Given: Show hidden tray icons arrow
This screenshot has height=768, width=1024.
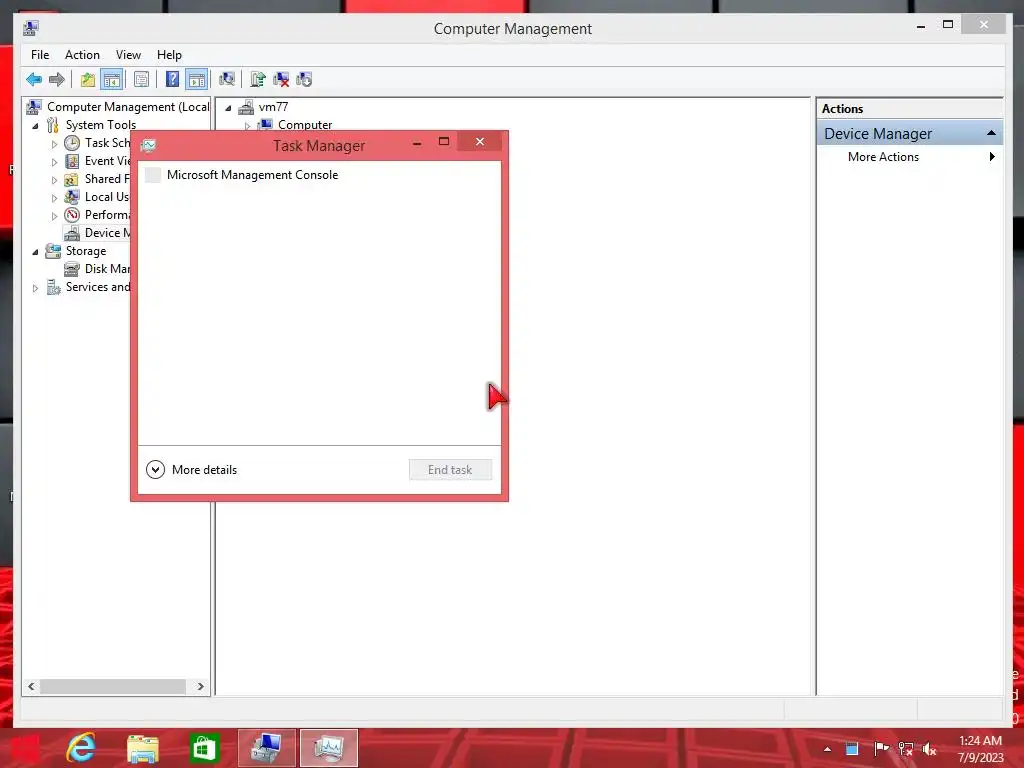Looking at the screenshot, I should point(827,749).
